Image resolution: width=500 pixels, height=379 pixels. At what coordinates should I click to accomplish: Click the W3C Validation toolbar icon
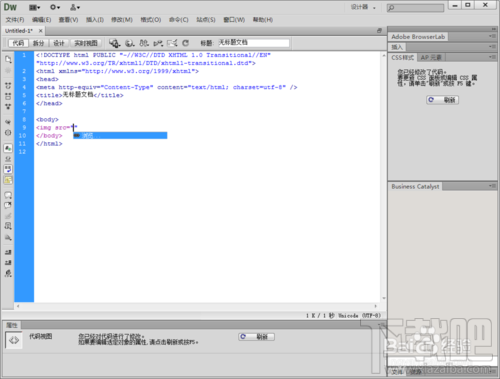(158, 43)
